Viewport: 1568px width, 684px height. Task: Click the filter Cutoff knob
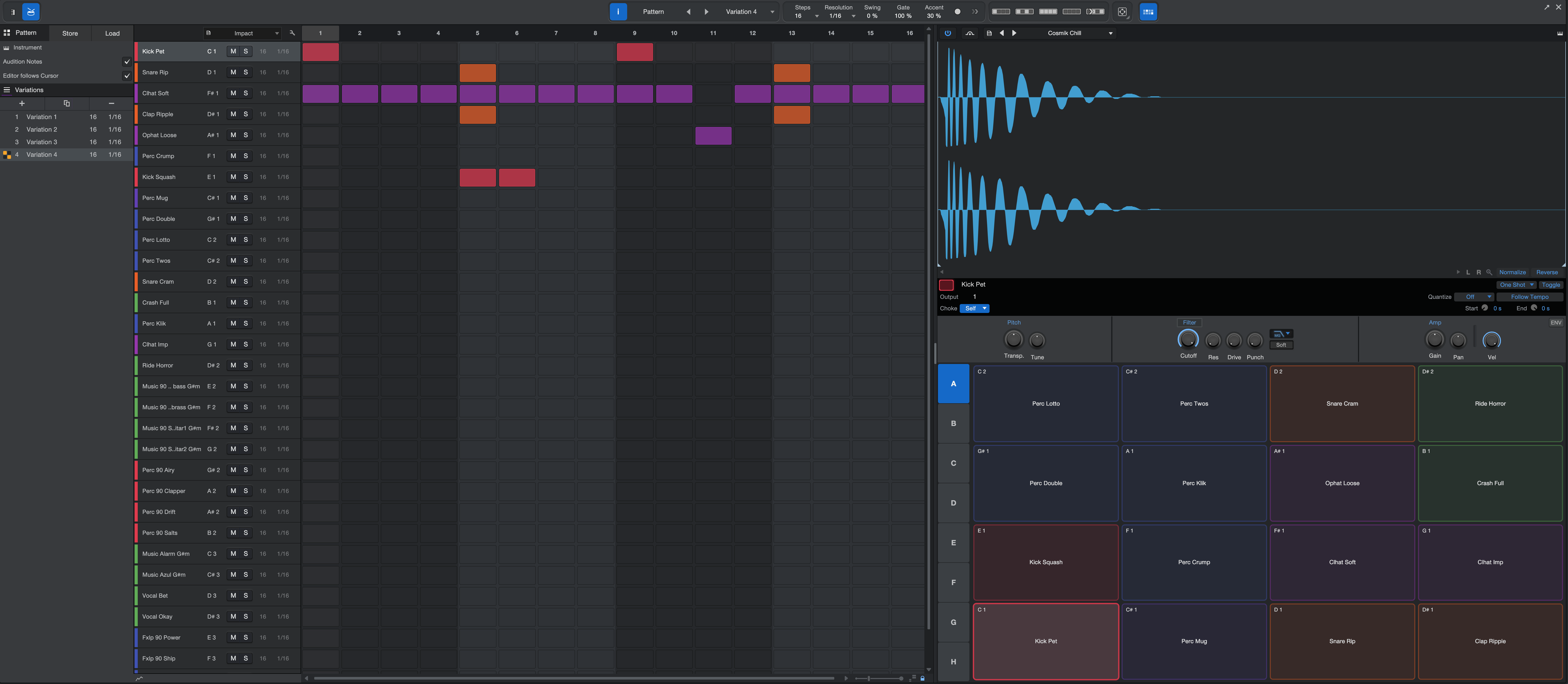1188,340
